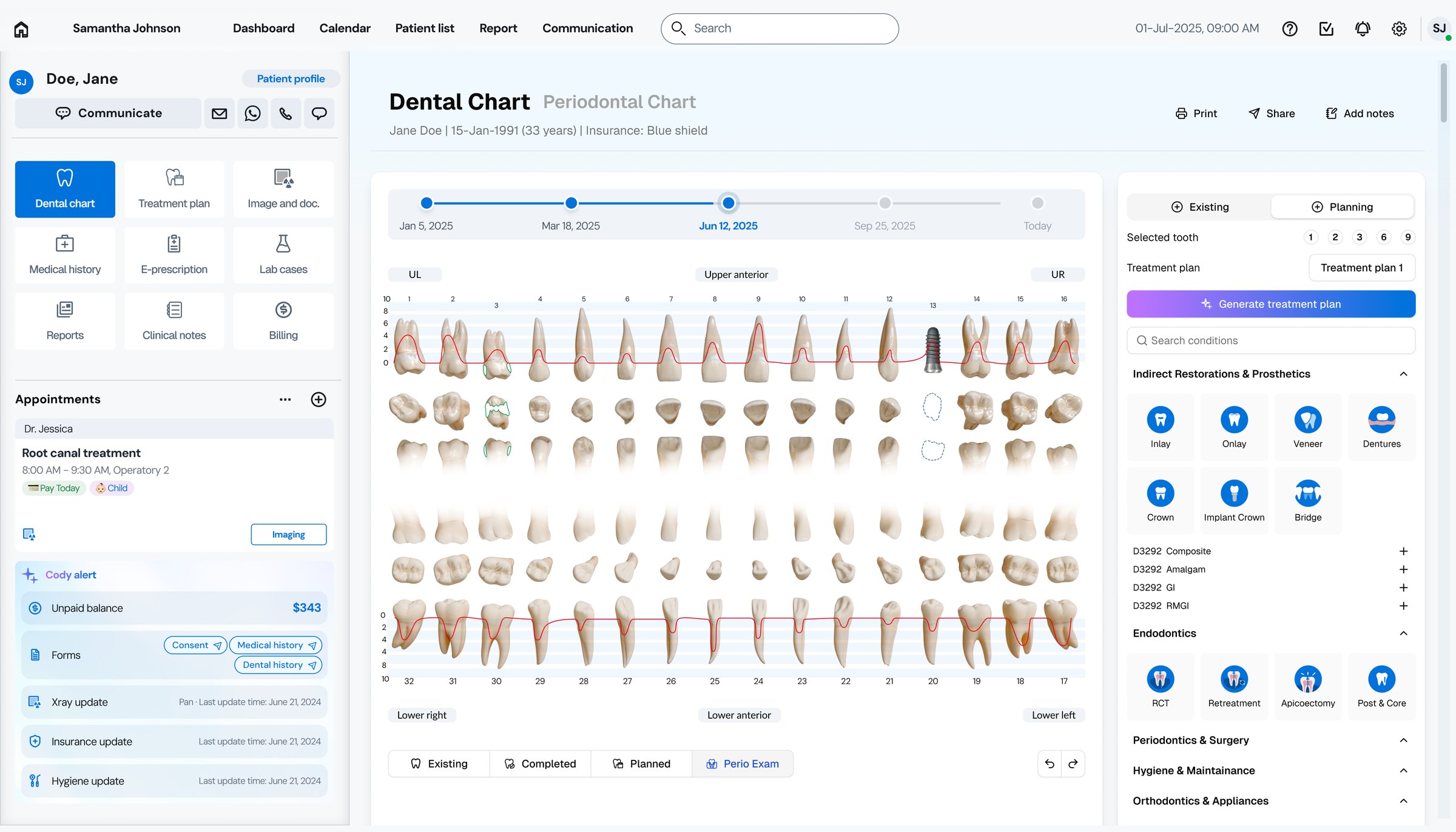Open the tasks checklist icon in header
This screenshot has height=832, width=1456.
pos(1326,29)
